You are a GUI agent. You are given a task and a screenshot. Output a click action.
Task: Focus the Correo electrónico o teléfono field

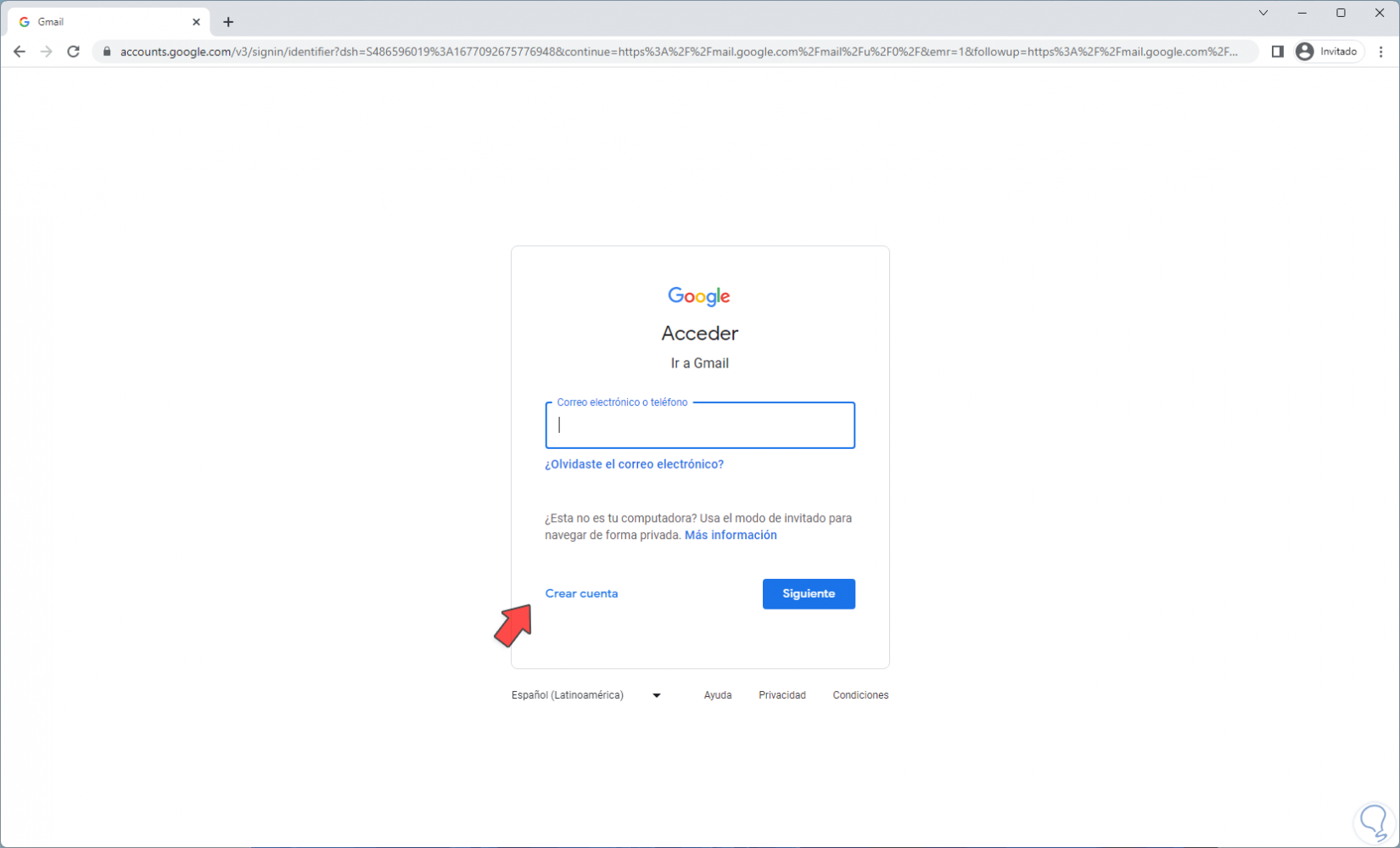click(700, 425)
